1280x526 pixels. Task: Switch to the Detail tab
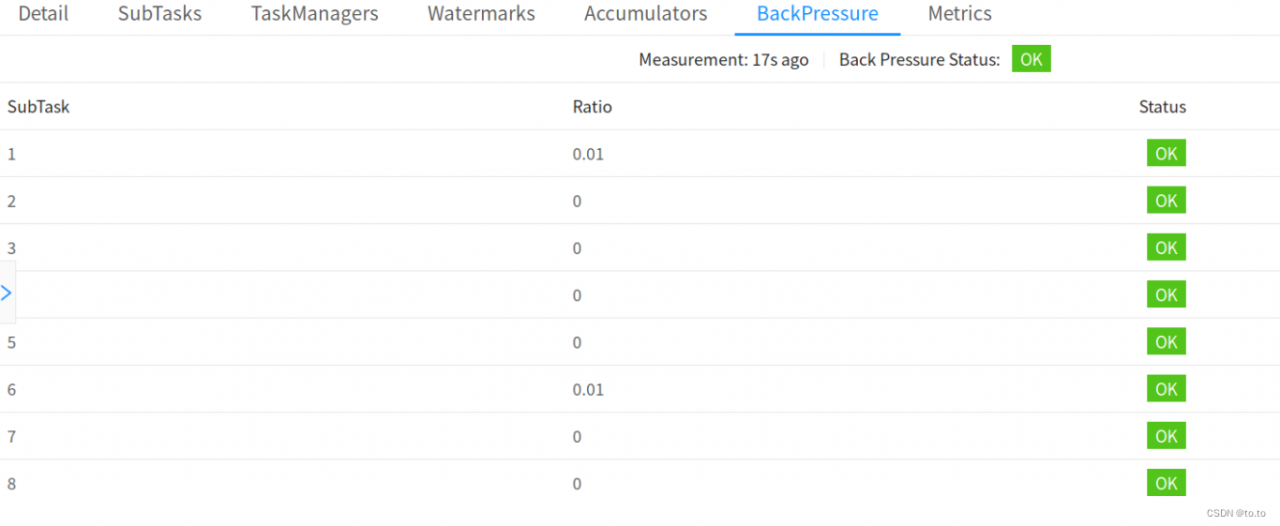pyautogui.click(x=44, y=14)
